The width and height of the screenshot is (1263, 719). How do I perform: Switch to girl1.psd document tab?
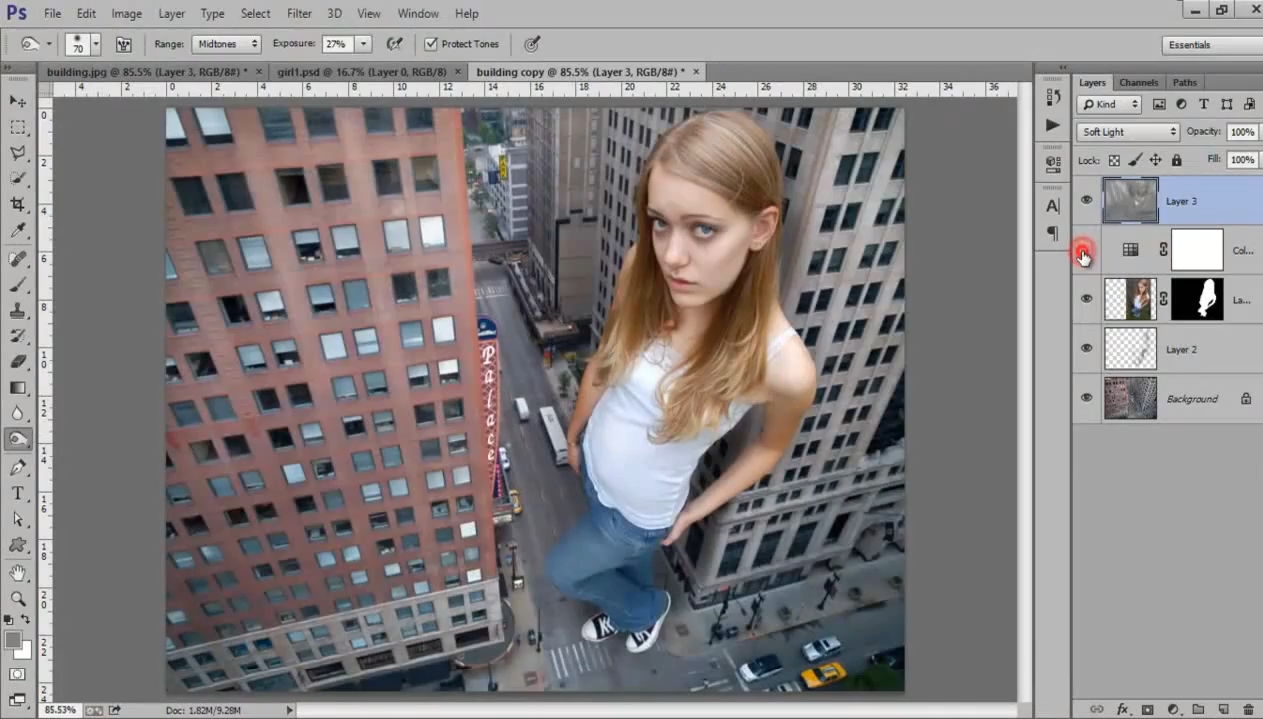362,72
